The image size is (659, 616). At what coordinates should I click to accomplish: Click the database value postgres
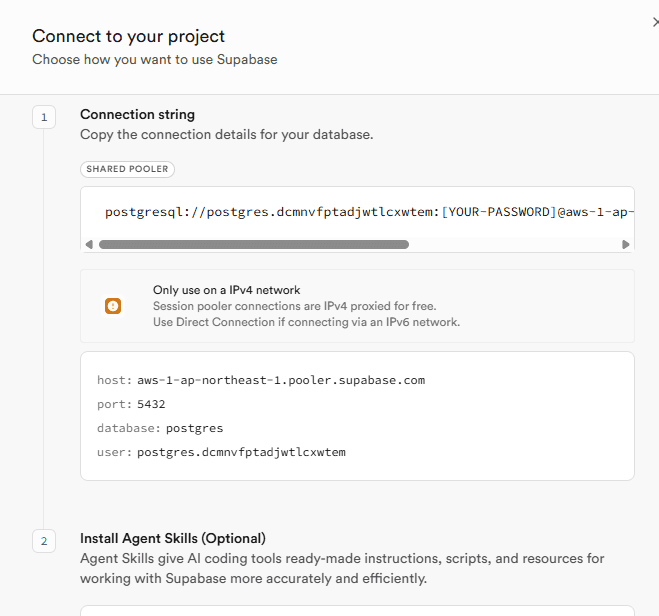195,428
